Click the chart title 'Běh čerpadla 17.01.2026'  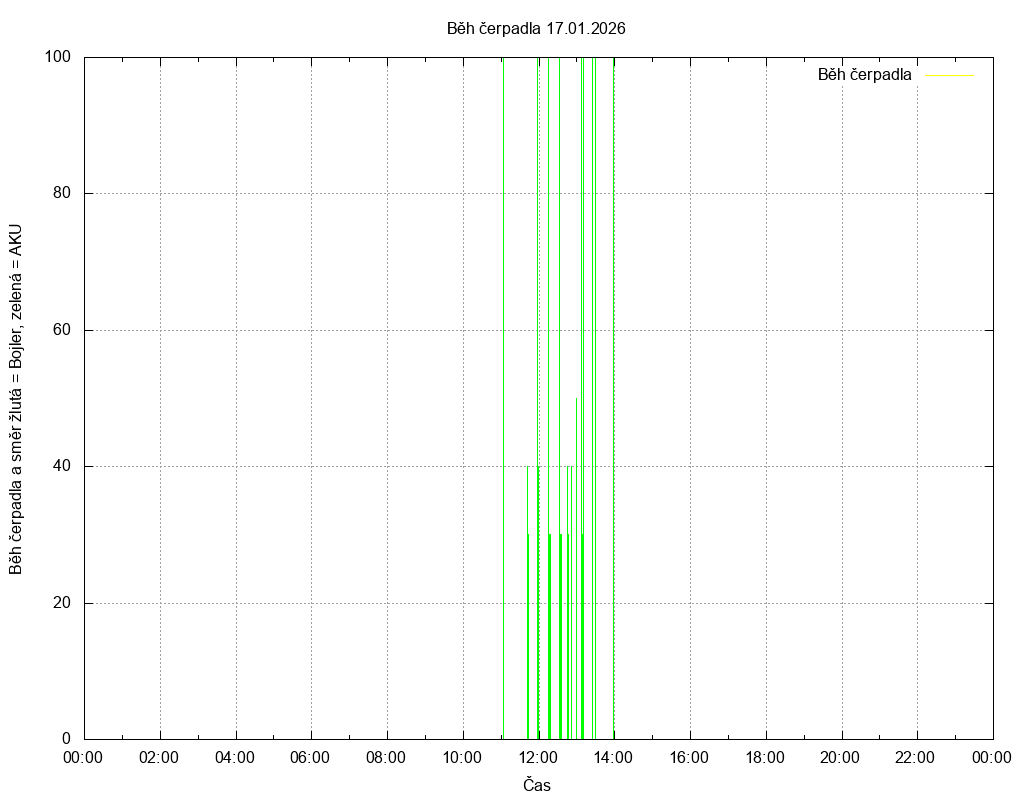(536, 28)
